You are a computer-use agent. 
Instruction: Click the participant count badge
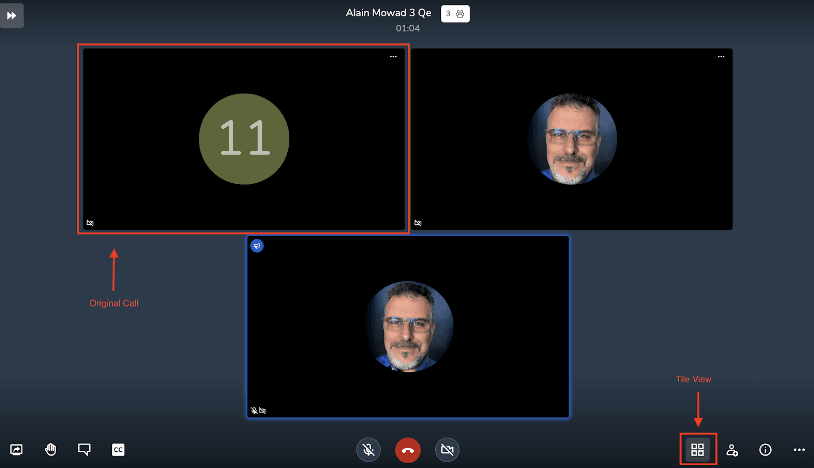(x=456, y=13)
